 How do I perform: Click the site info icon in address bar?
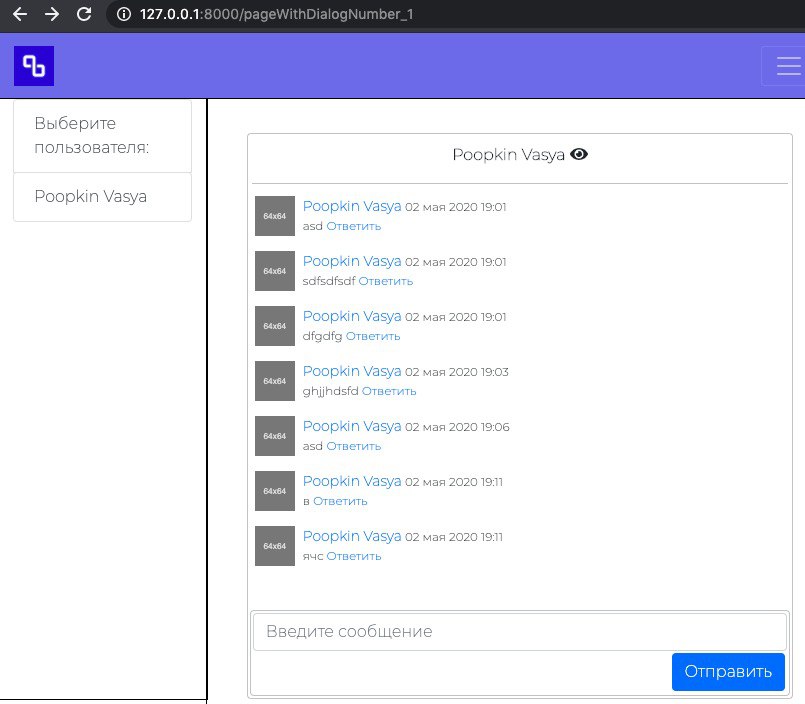124,14
